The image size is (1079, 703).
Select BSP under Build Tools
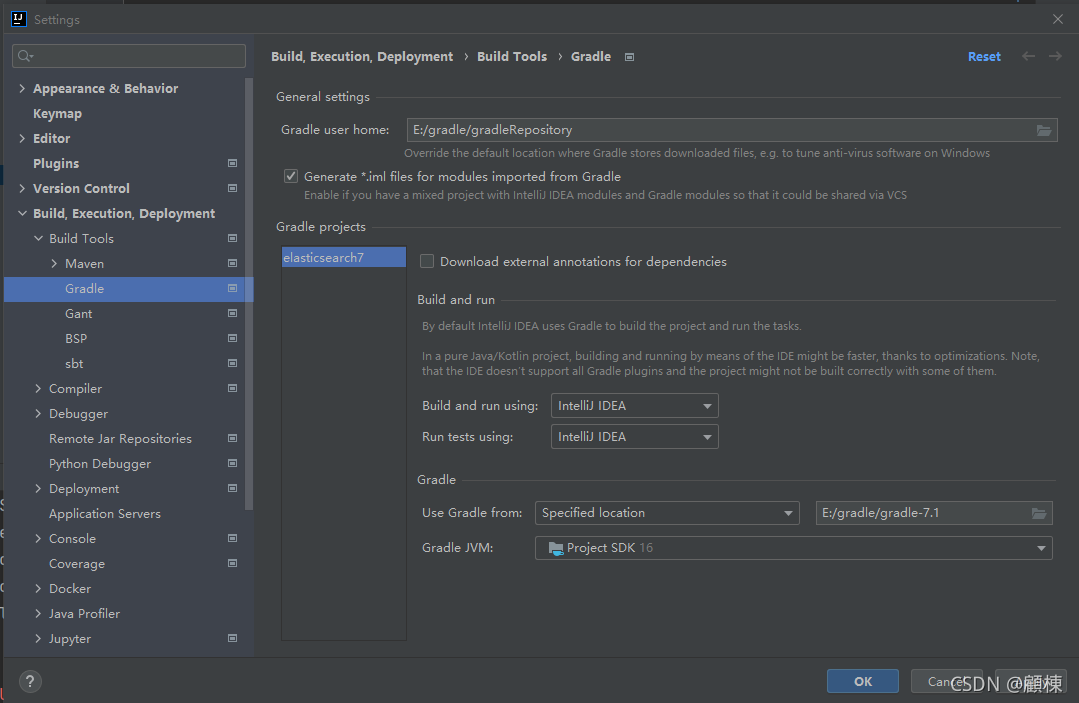[76, 338]
